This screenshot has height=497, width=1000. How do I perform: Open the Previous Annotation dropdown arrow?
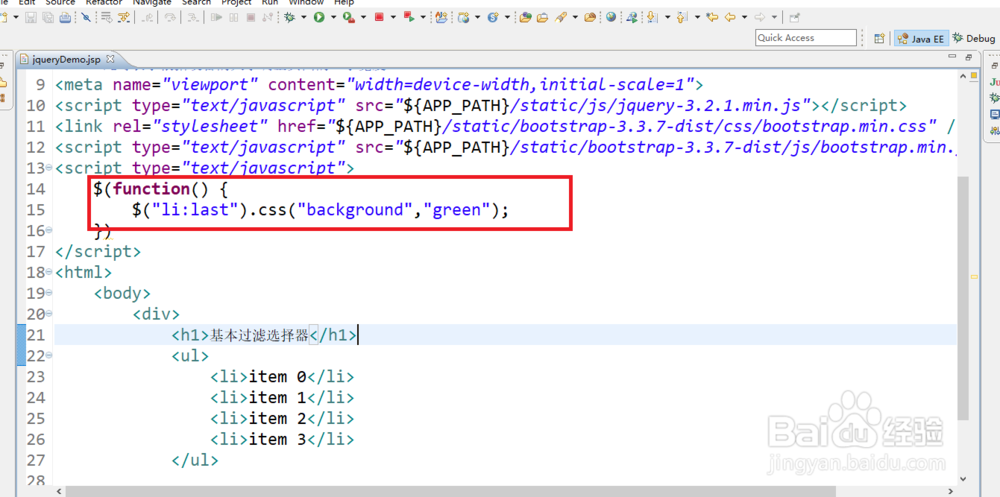click(698, 17)
